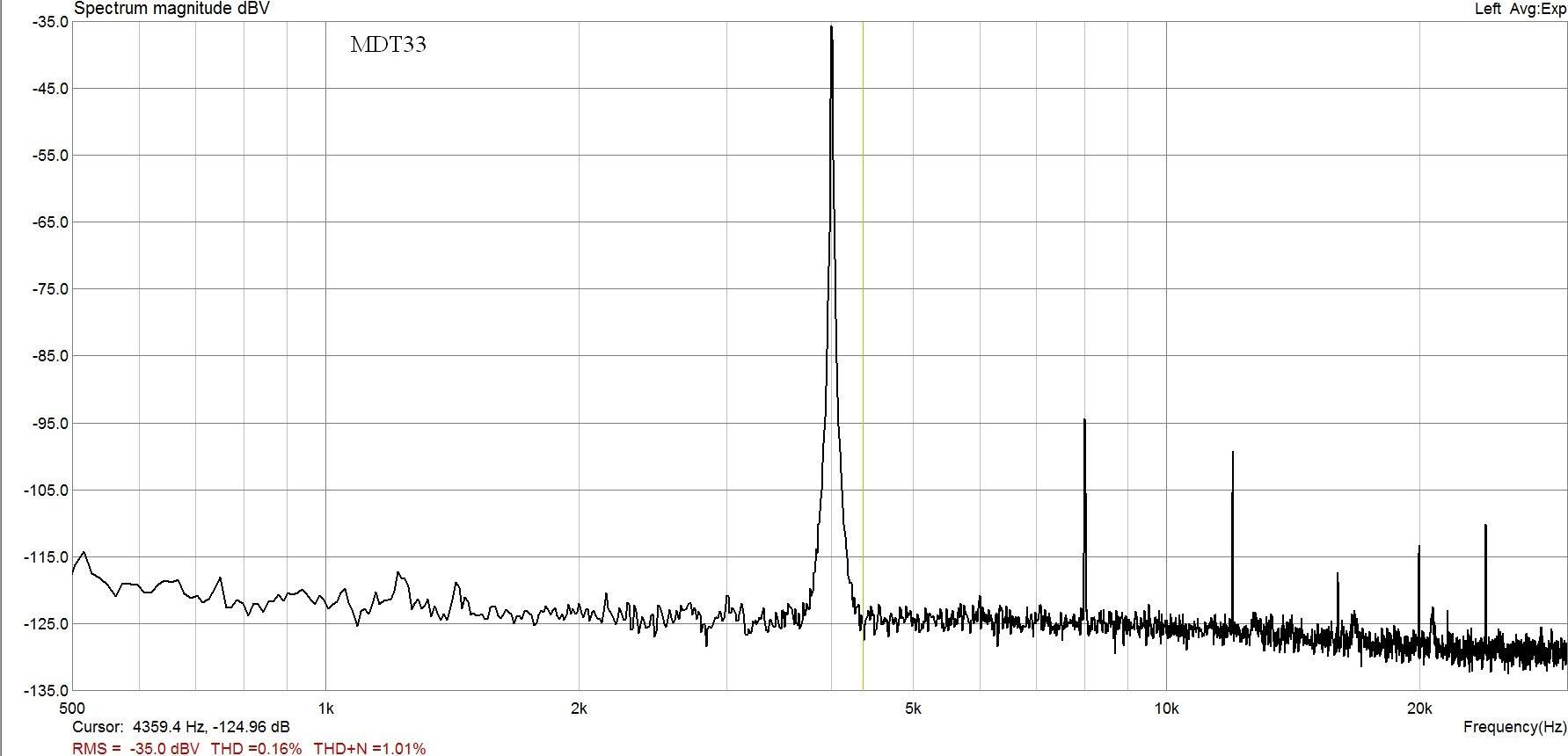Click the -45.0 Y-axis label
This screenshot has height=756, width=1568.
click(49, 88)
